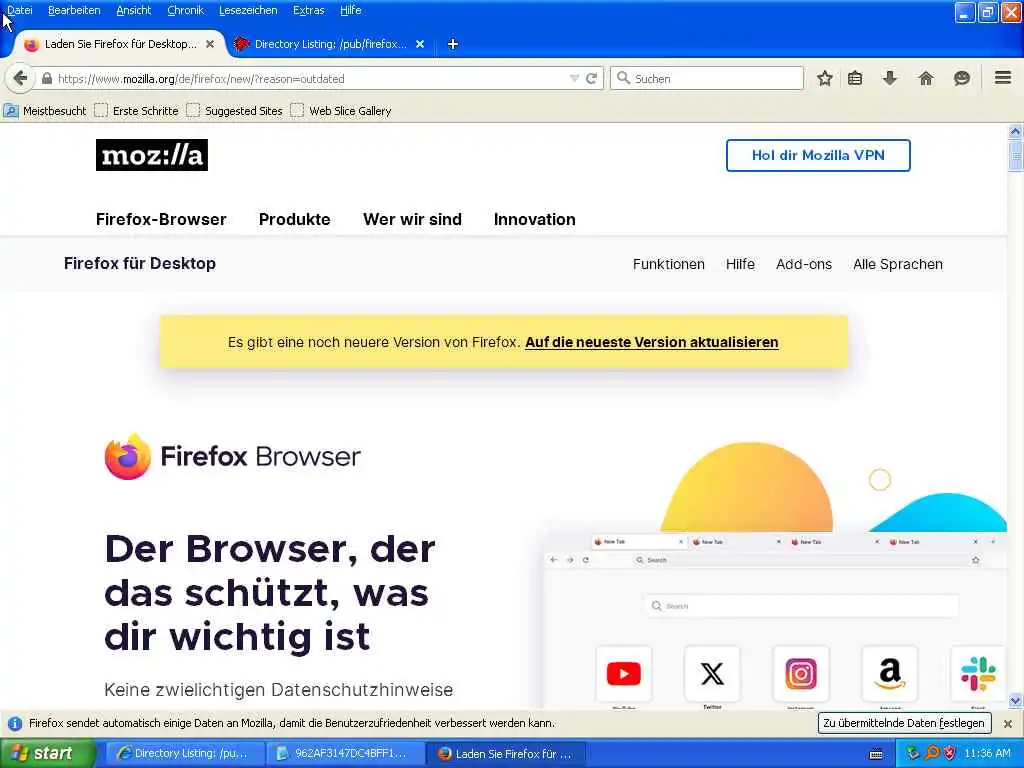Switch to the Directory Listing tab

click(330, 44)
